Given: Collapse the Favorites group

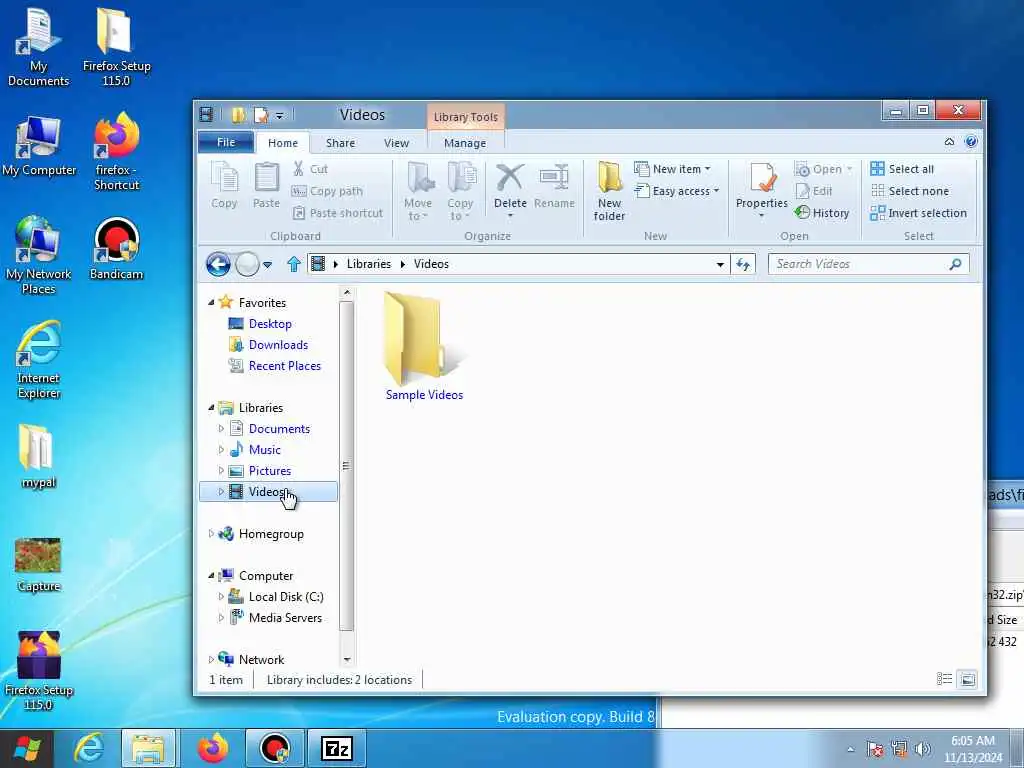Looking at the screenshot, I should point(211,302).
